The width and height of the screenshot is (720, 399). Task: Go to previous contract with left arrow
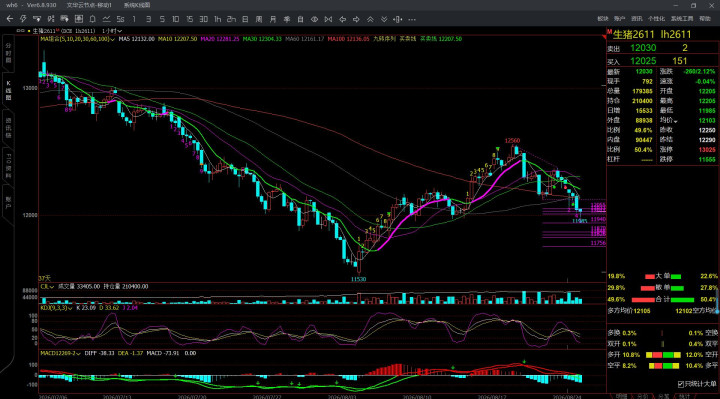pos(343,19)
